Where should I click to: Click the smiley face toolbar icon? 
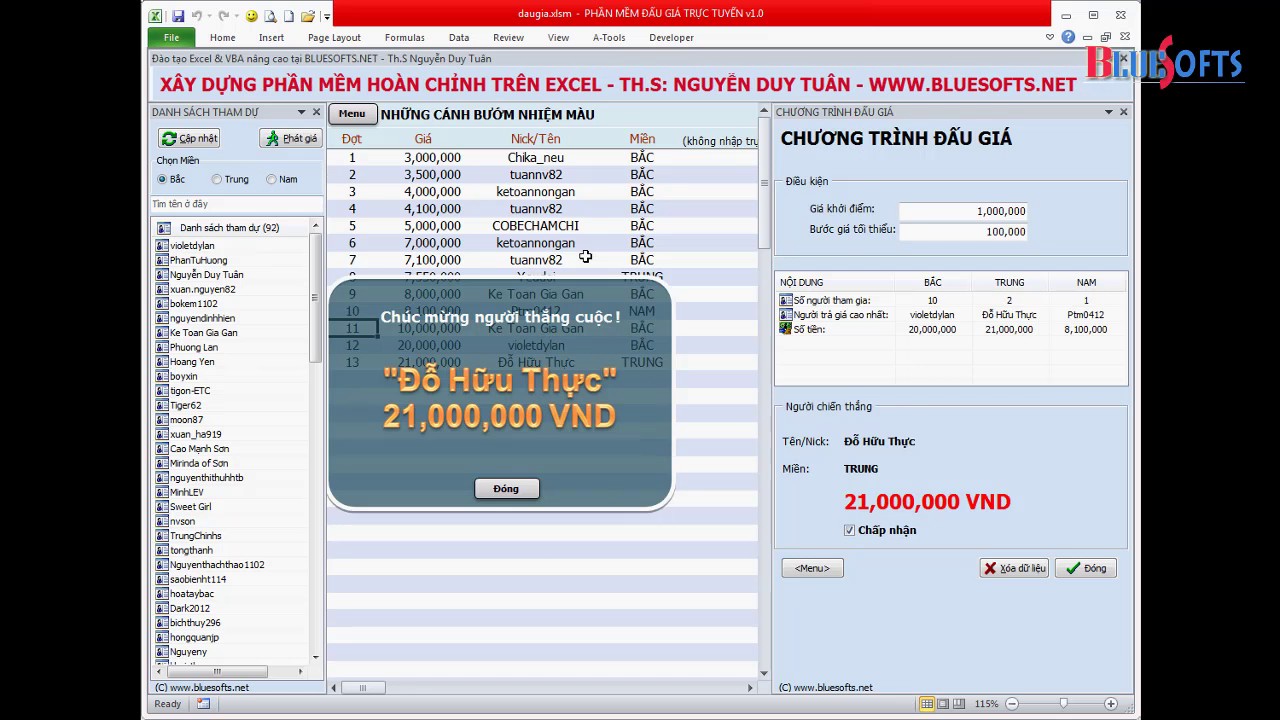(251, 16)
